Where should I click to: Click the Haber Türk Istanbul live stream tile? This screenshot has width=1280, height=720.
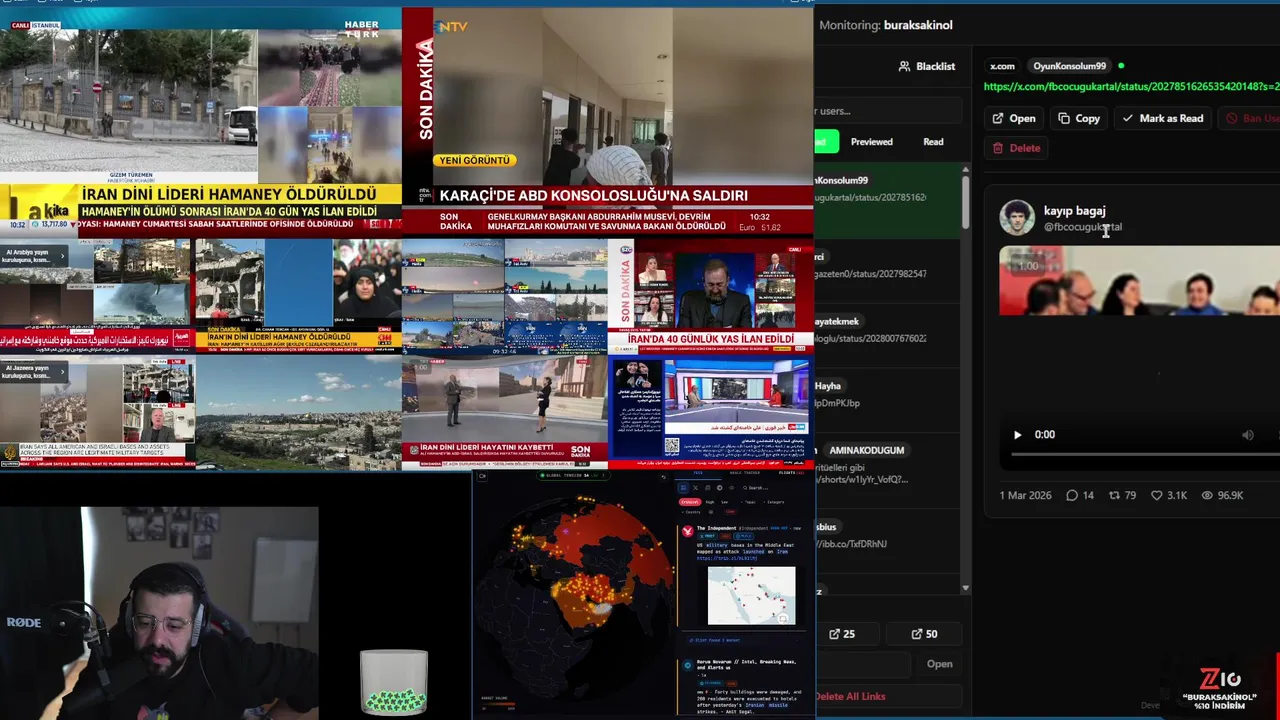[200, 120]
